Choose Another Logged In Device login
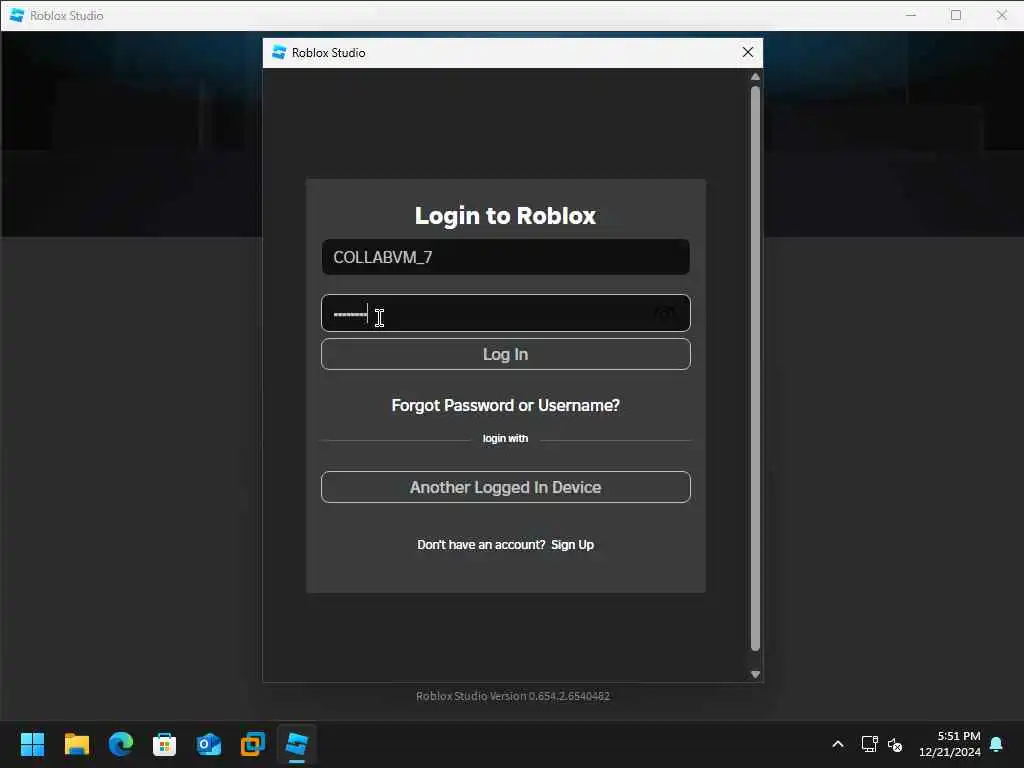 point(505,487)
